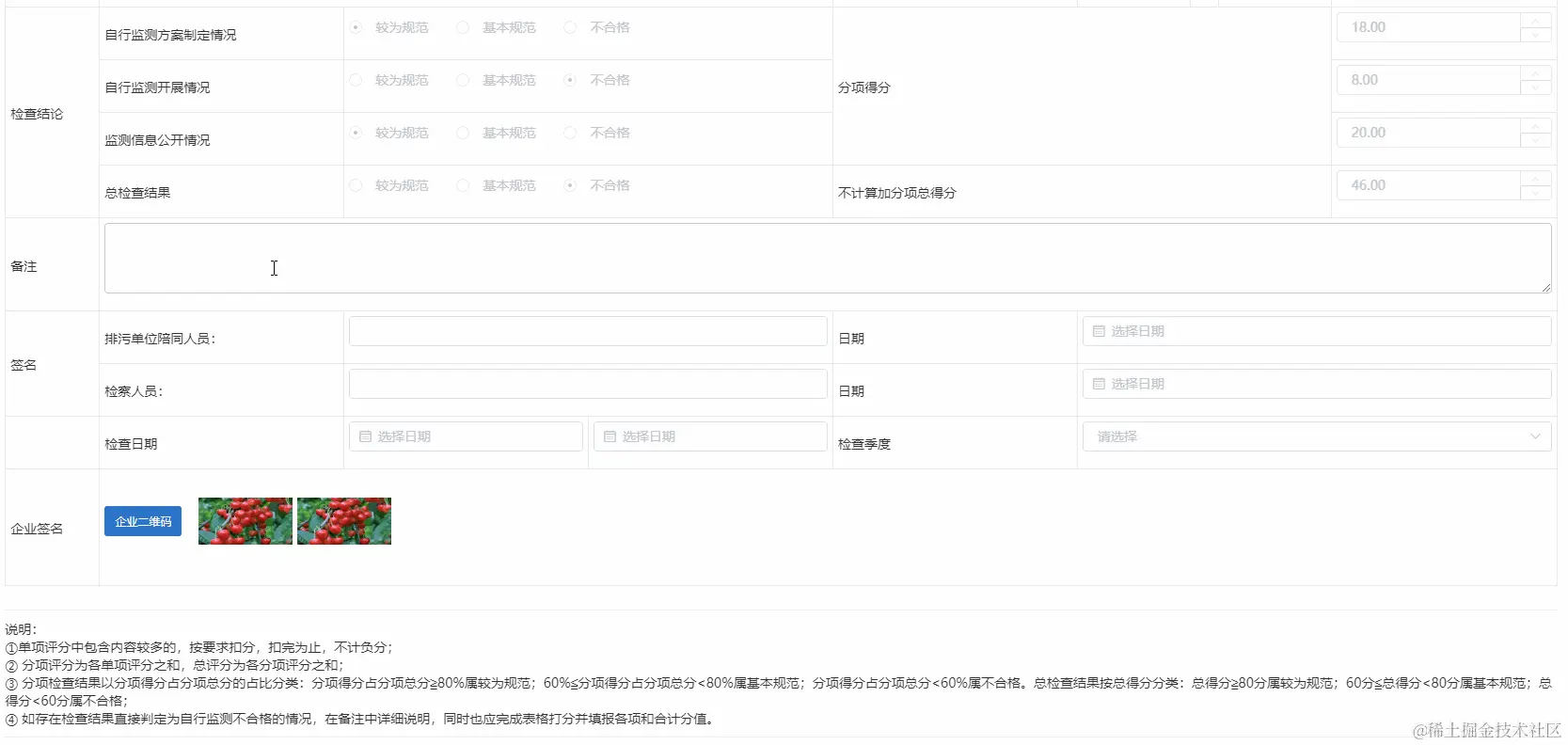1568x745 pixels.
Task: Increase the 8.00 score with the up arrow
Action: pos(1535,72)
